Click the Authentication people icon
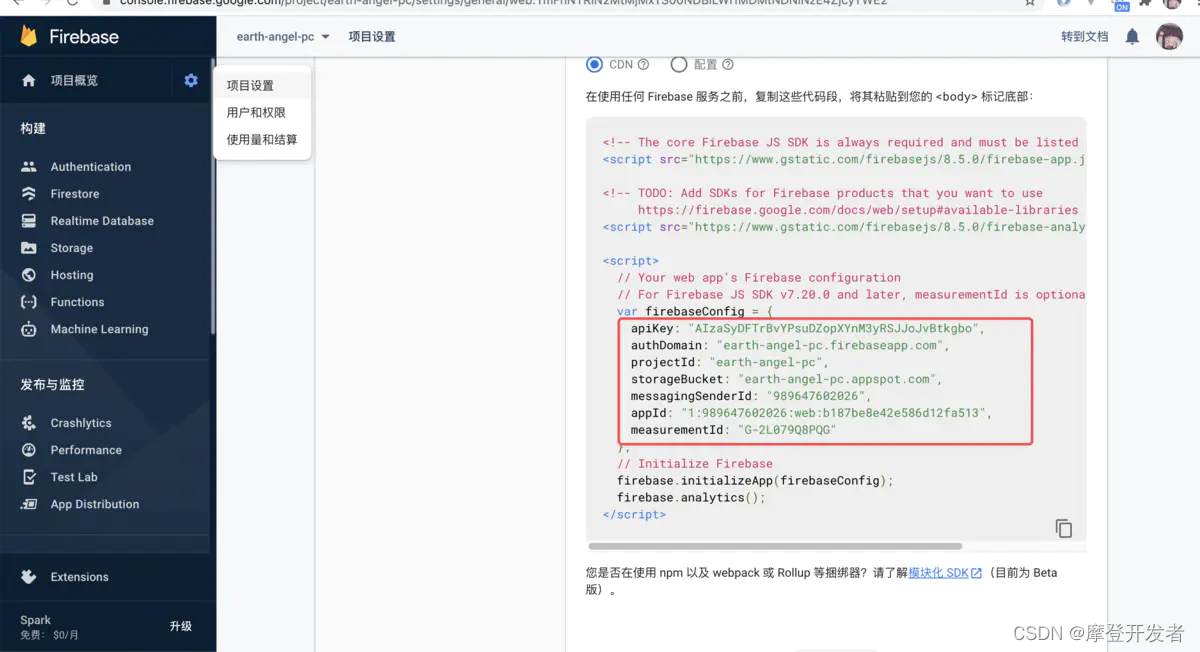 pyautogui.click(x=29, y=167)
